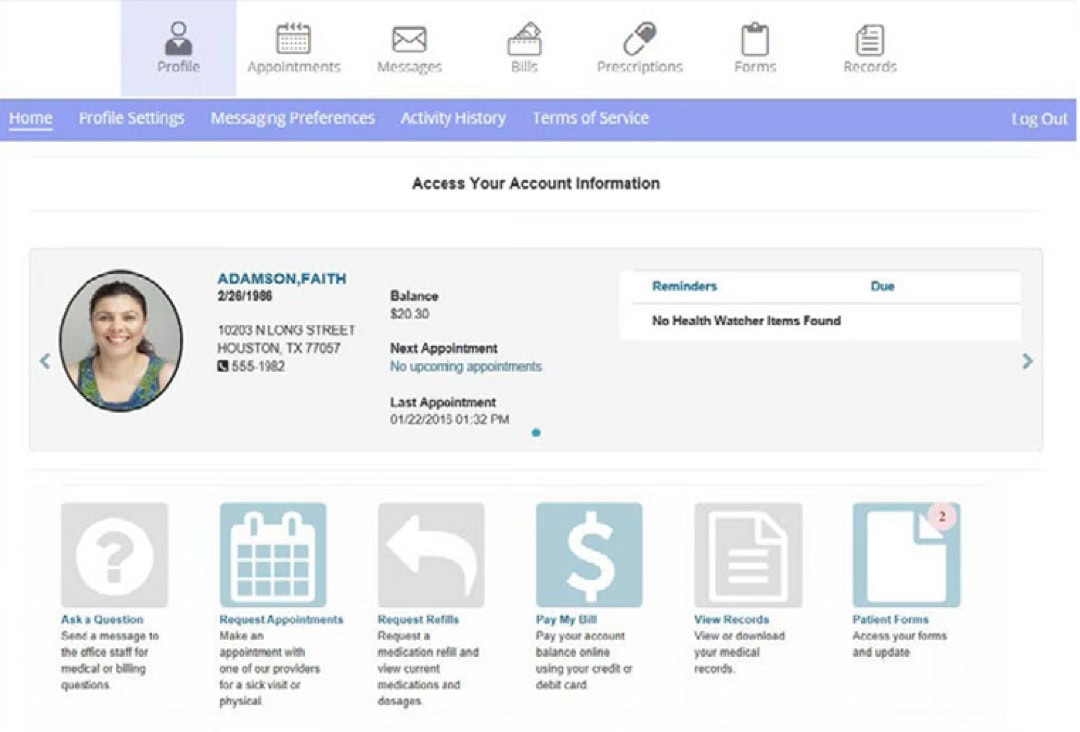Open the Records document icon
The width and height of the screenshot is (1080, 732).
870,40
